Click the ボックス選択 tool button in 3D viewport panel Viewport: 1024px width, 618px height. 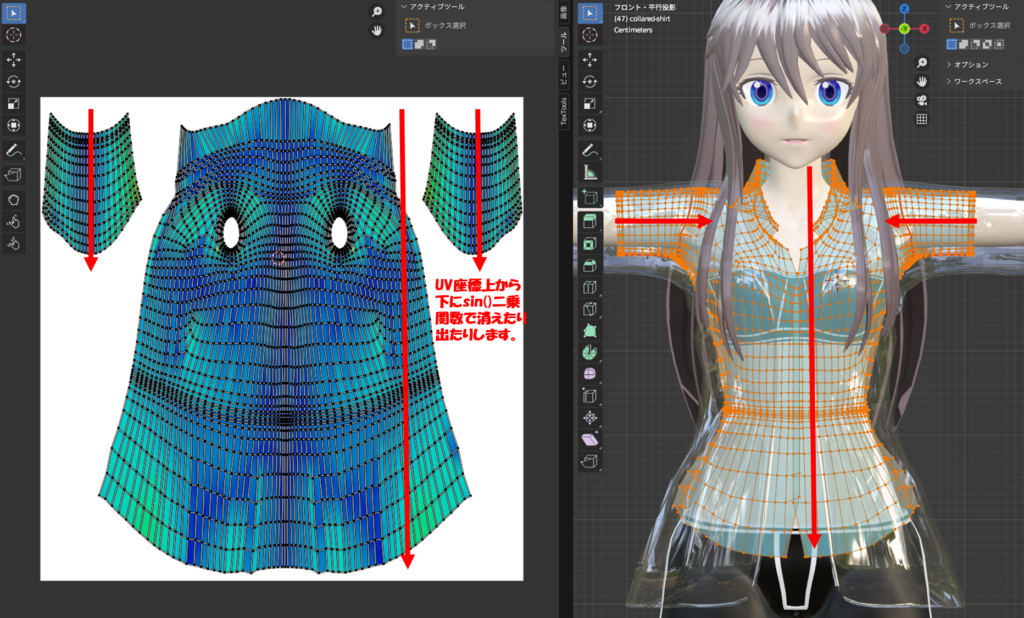954,25
